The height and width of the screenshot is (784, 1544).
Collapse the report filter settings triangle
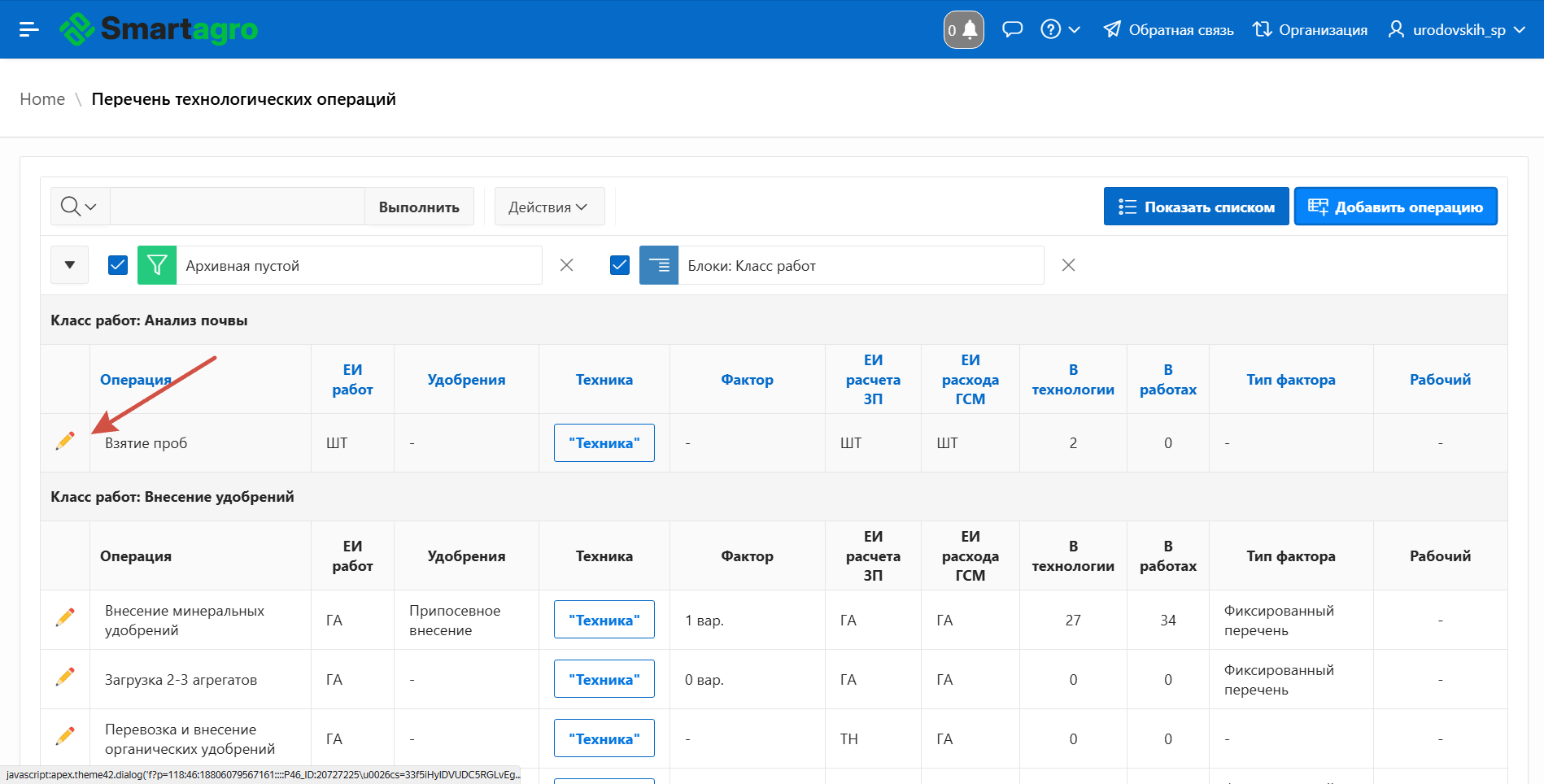click(70, 265)
